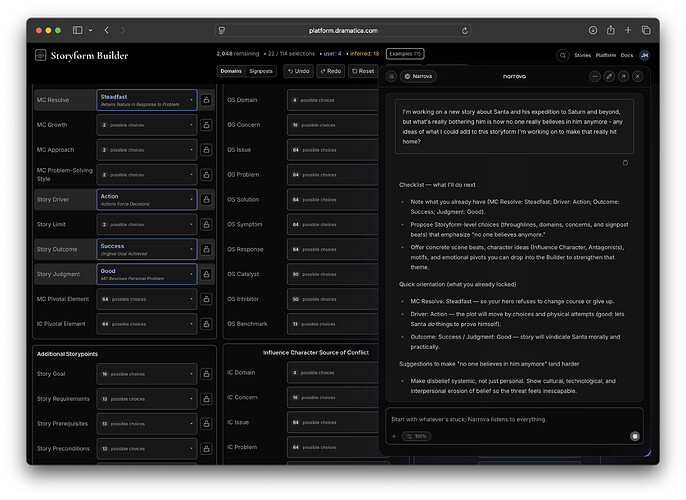Viewport: 686px width, 500px height.
Task: Open the MC Approach choices dropdown
Action: pyautogui.click(x=147, y=150)
